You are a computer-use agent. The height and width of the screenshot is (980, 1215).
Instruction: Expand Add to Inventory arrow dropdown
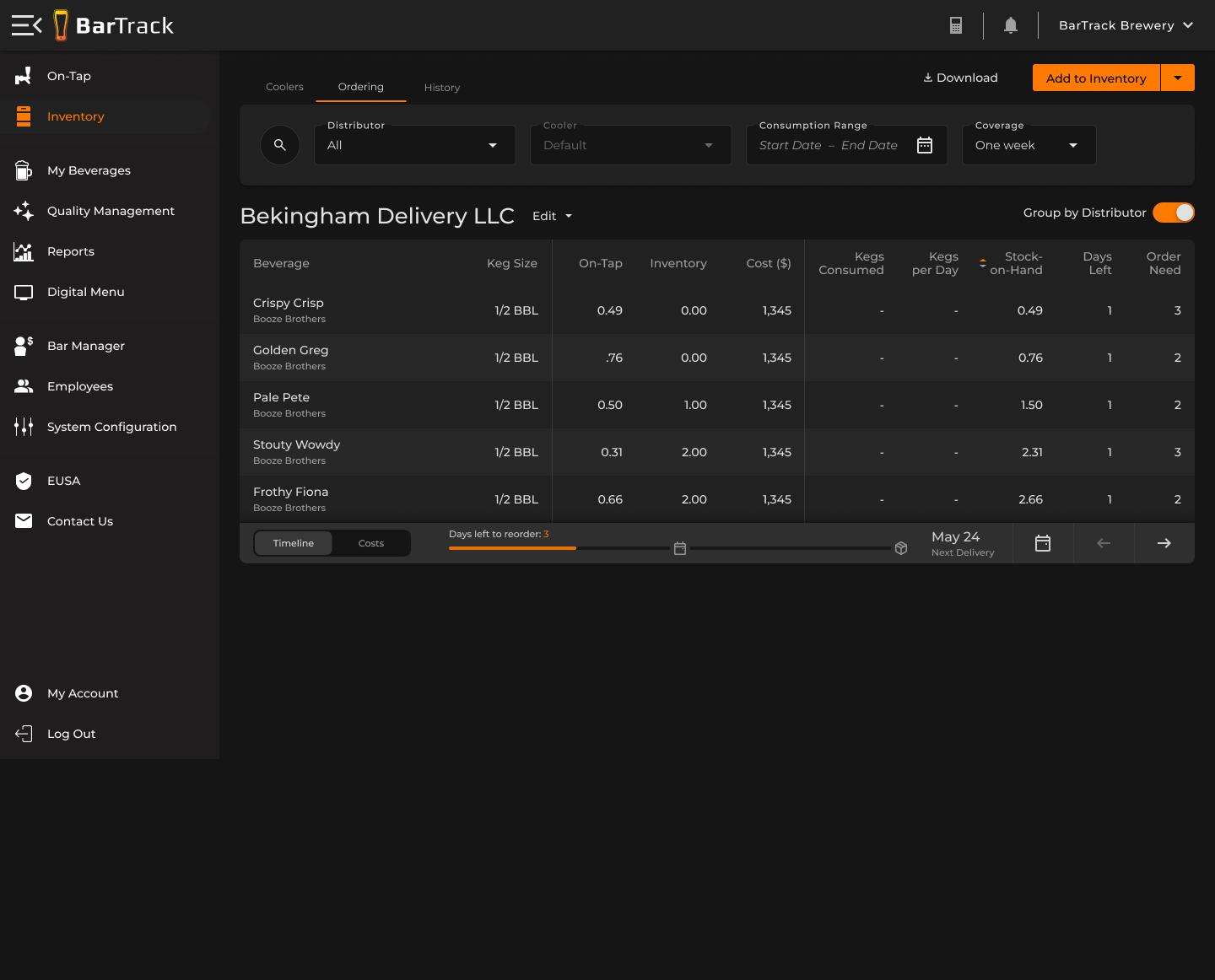1178,78
